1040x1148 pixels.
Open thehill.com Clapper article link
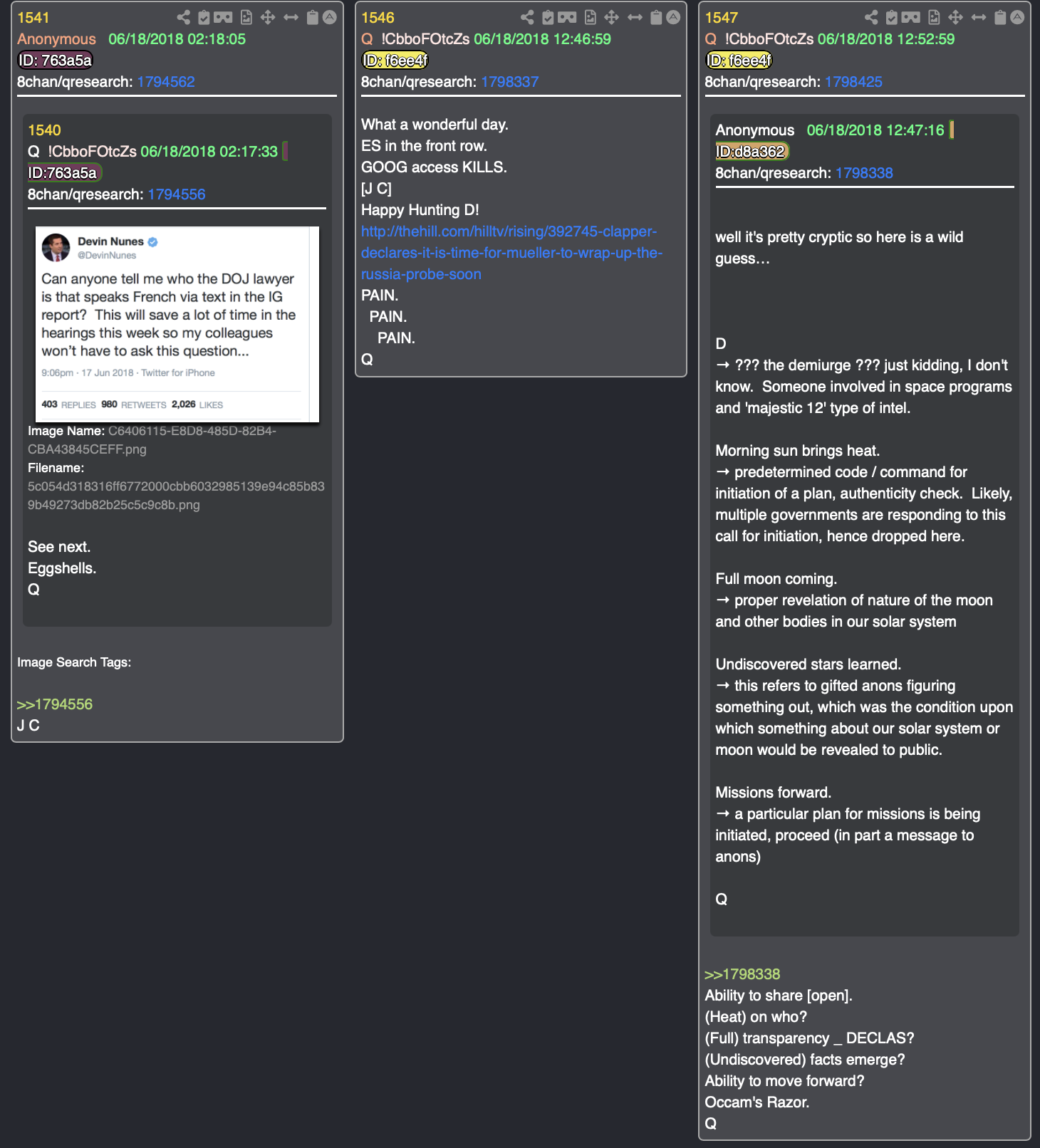pos(511,253)
